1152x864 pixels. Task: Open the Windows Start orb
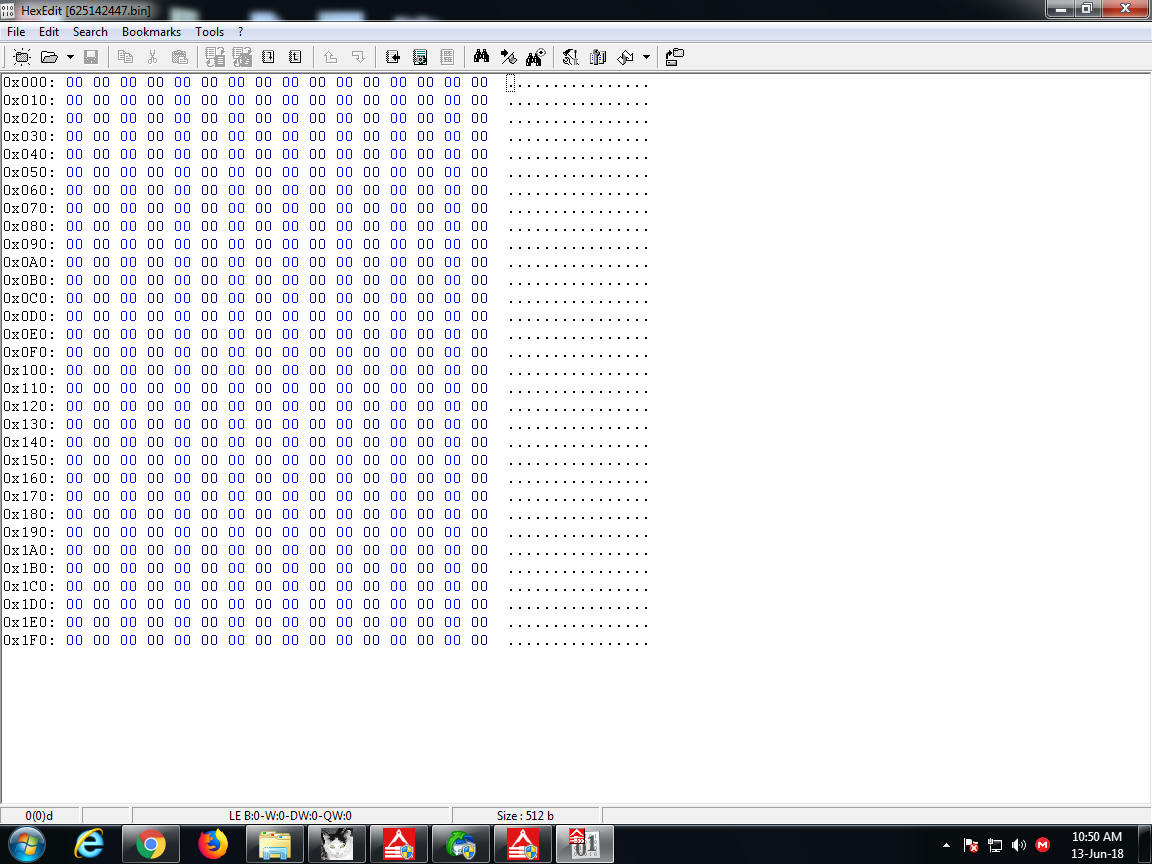point(26,844)
